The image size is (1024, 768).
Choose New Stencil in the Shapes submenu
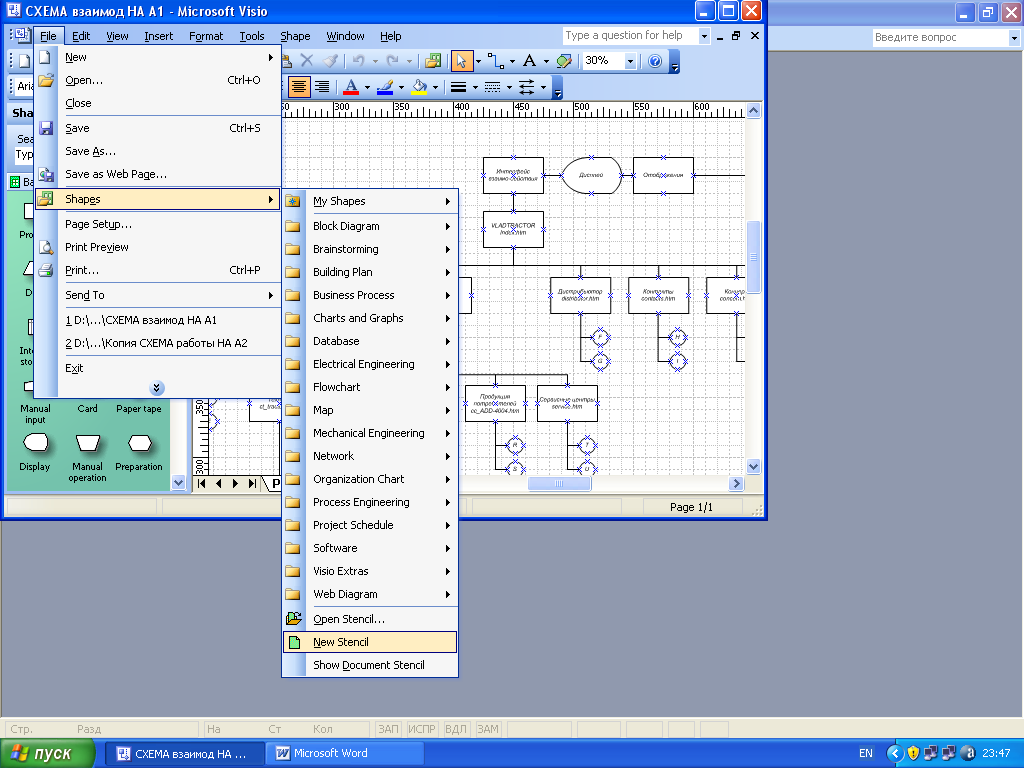(370, 642)
